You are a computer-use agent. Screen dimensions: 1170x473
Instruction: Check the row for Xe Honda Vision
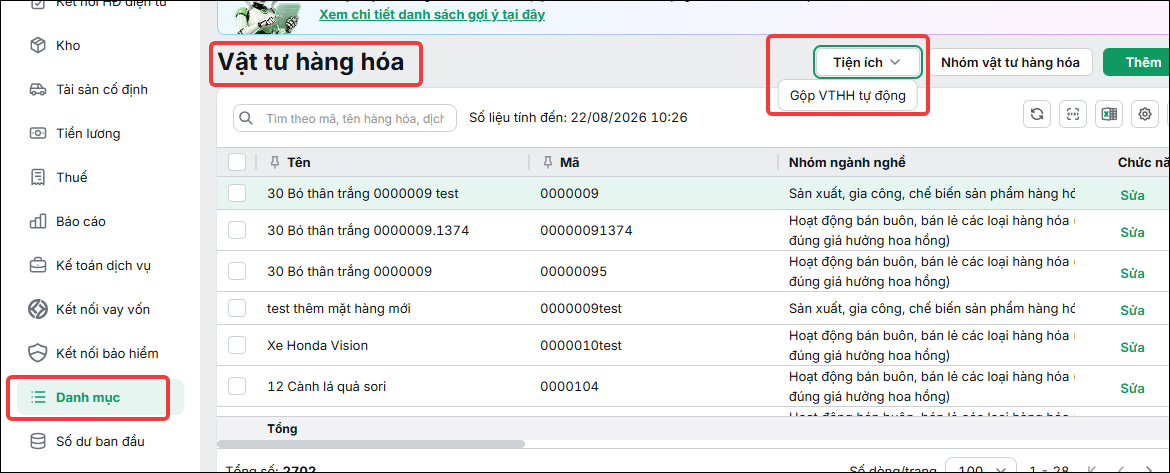click(x=237, y=345)
